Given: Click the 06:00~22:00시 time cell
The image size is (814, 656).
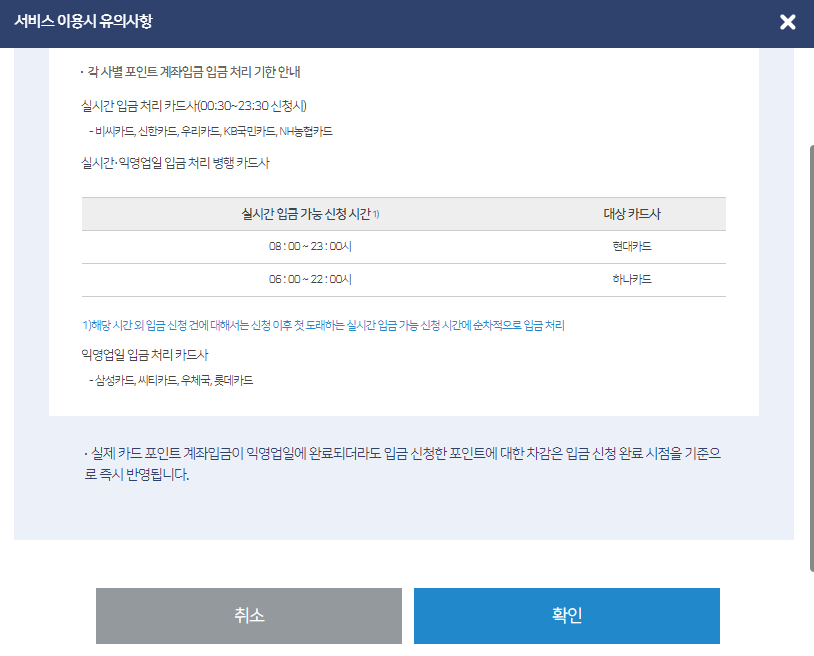Looking at the screenshot, I should pyautogui.click(x=310, y=280).
